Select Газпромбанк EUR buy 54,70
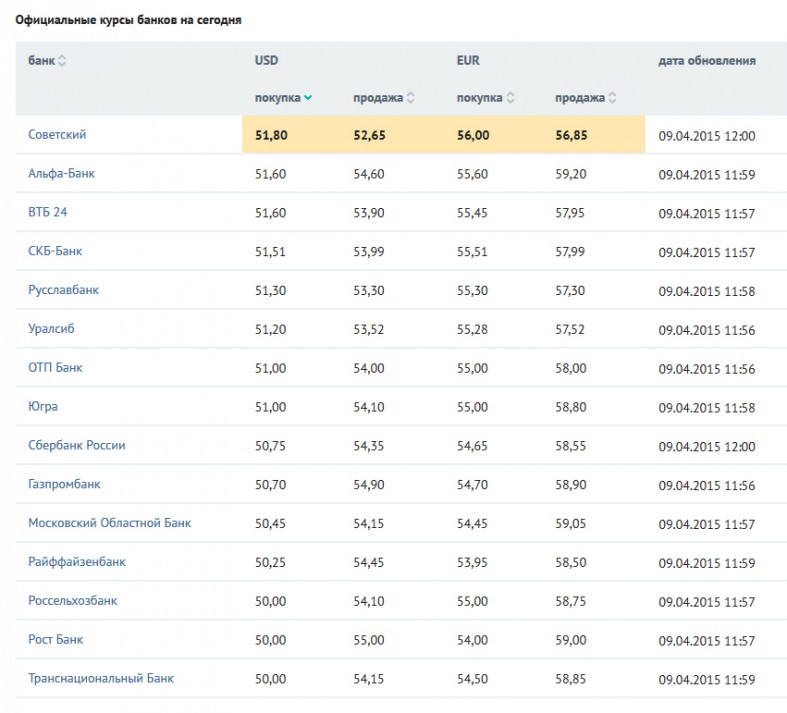787x713 pixels. [472, 485]
